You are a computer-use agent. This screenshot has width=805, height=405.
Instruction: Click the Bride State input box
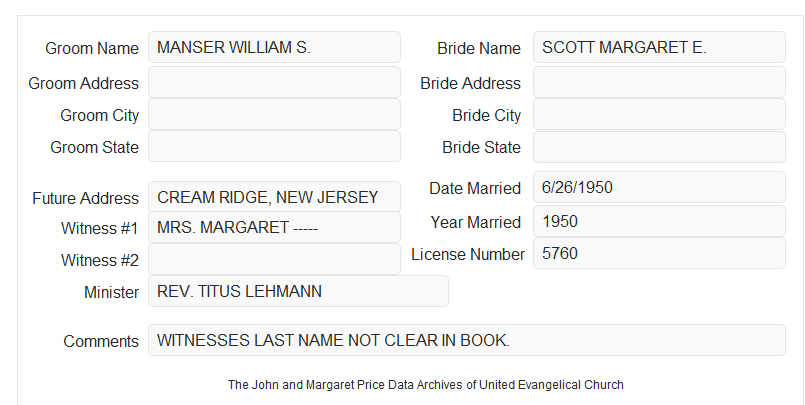pyautogui.click(x=659, y=147)
